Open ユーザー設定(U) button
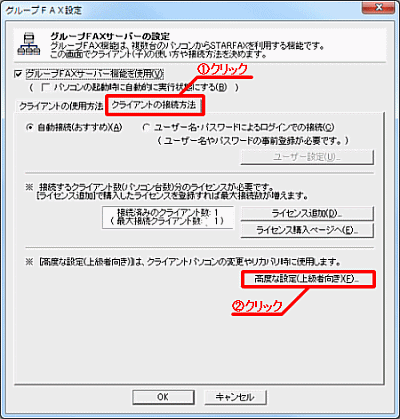 pyautogui.click(x=307, y=157)
